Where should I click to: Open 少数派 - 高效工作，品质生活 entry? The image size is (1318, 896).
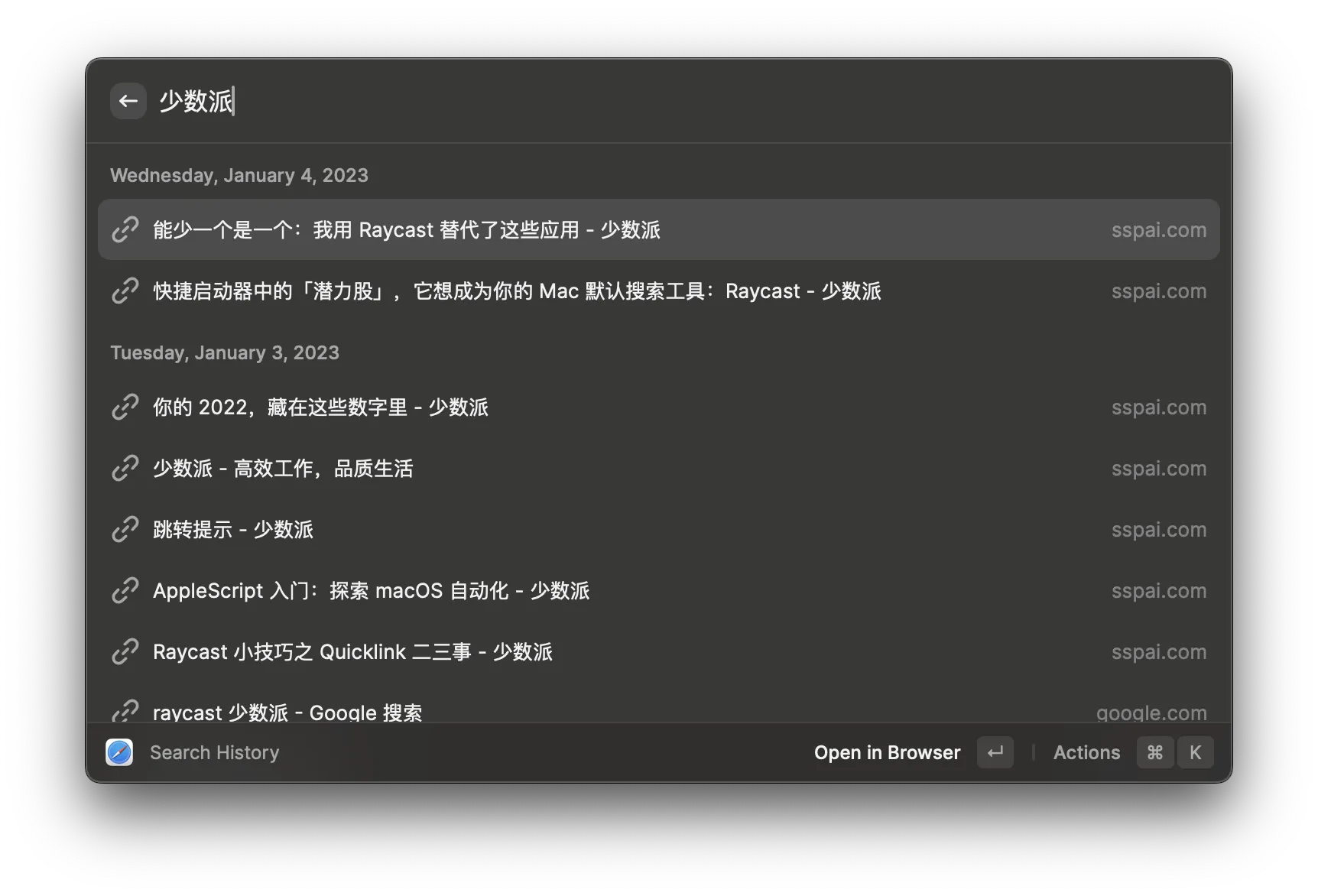click(x=283, y=469)
